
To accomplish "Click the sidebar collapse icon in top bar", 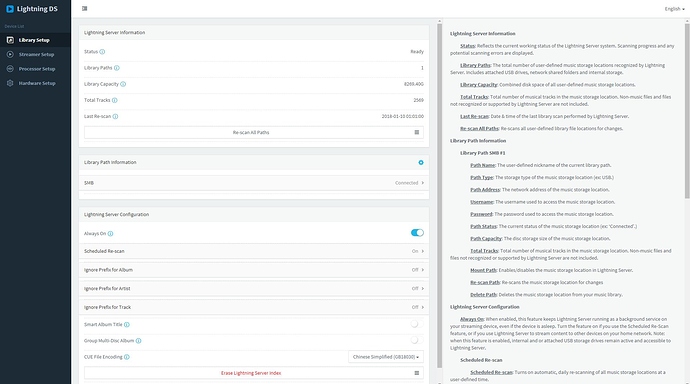I will [x=84, y=8].
